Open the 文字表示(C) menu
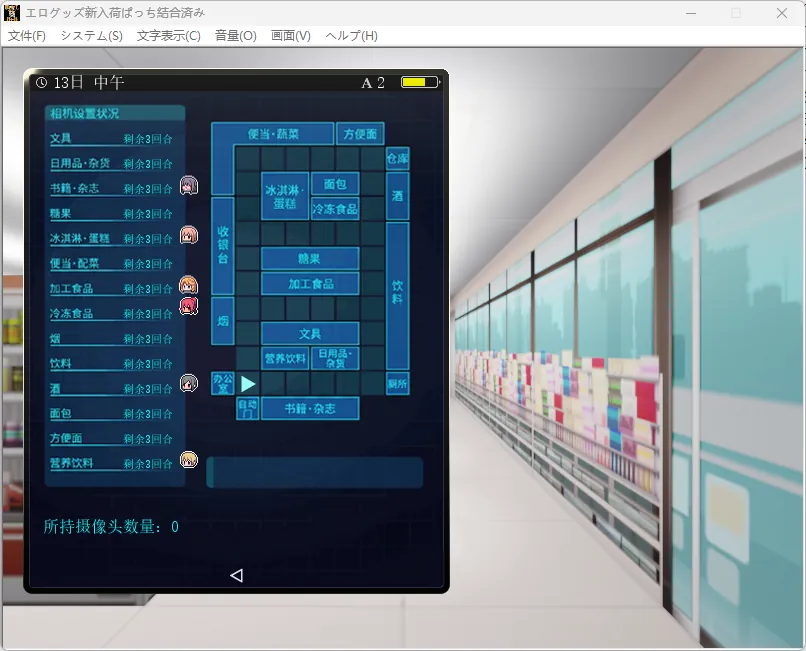The height and width of the screenshot is (651, 806). click(169, 35)
